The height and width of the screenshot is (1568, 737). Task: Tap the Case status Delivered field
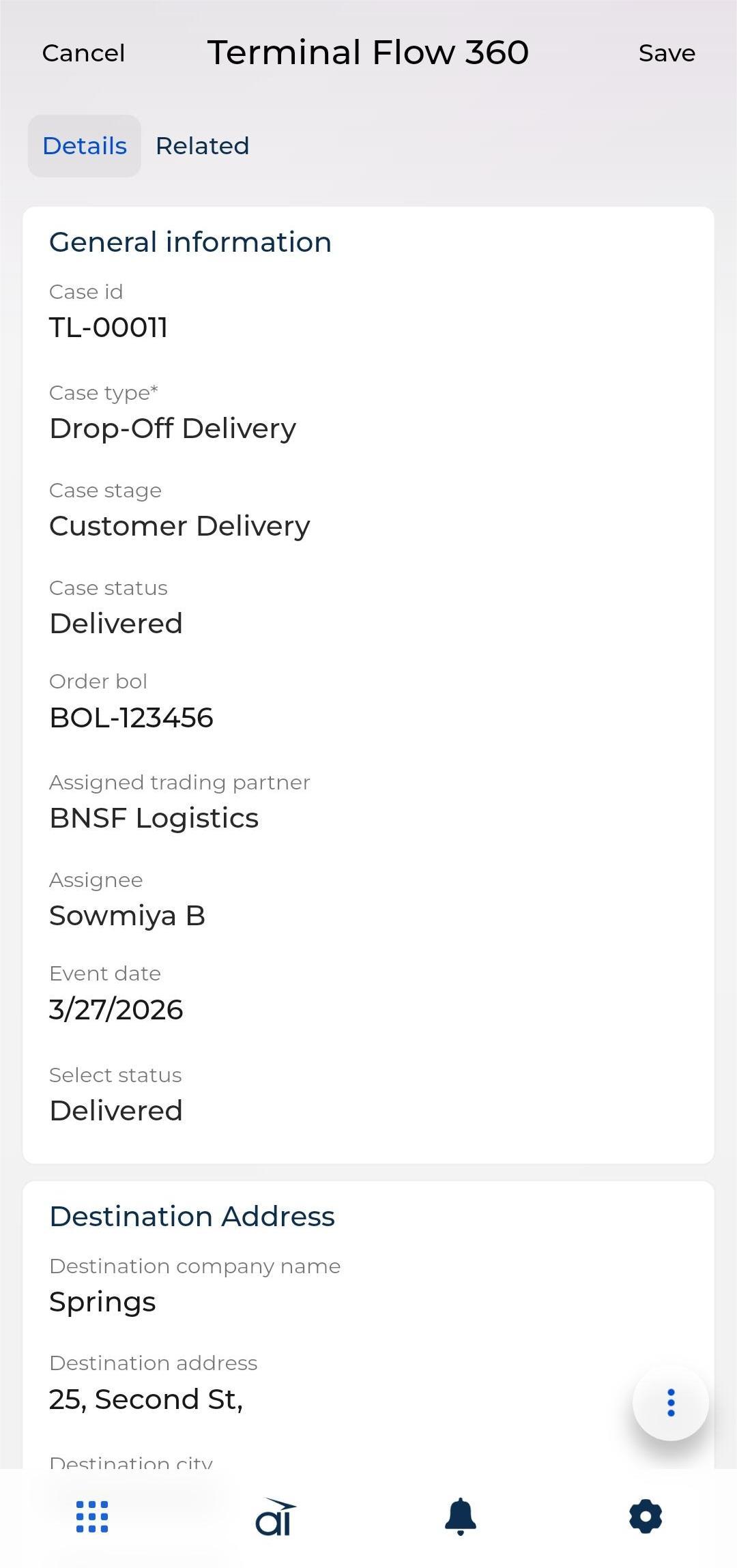coord(116,624)
